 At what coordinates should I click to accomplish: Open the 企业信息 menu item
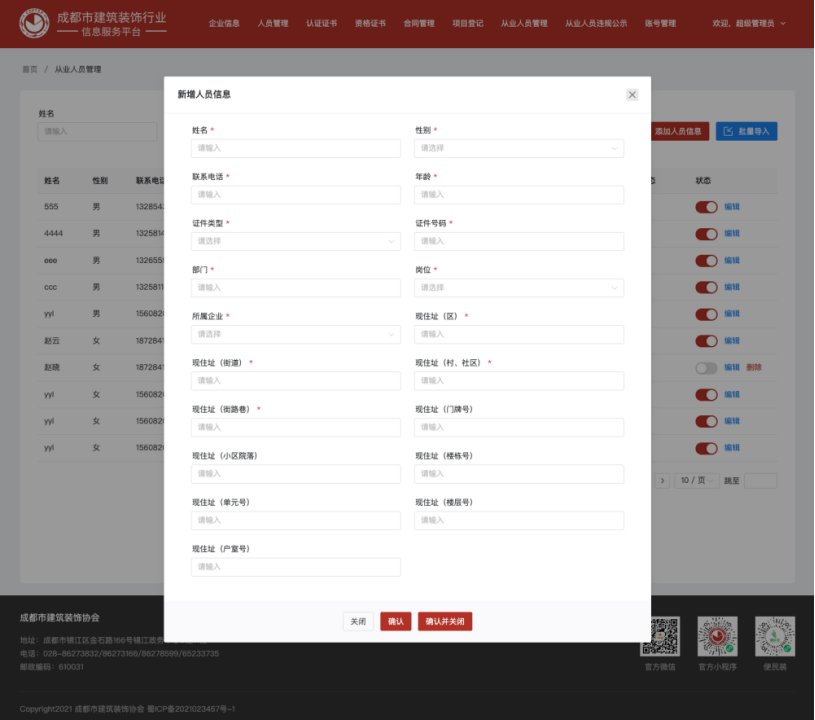coord(224,23)
